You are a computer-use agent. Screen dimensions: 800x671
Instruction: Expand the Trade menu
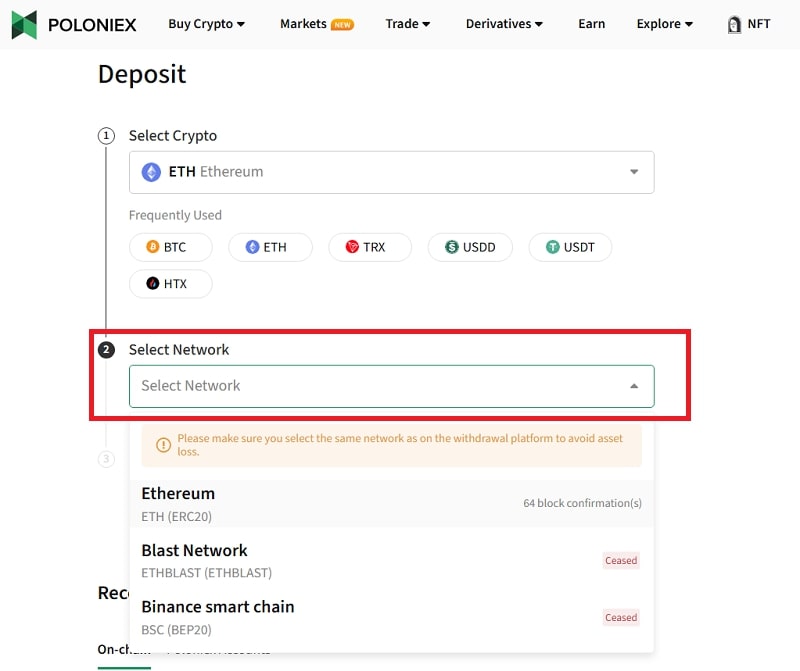408,24
